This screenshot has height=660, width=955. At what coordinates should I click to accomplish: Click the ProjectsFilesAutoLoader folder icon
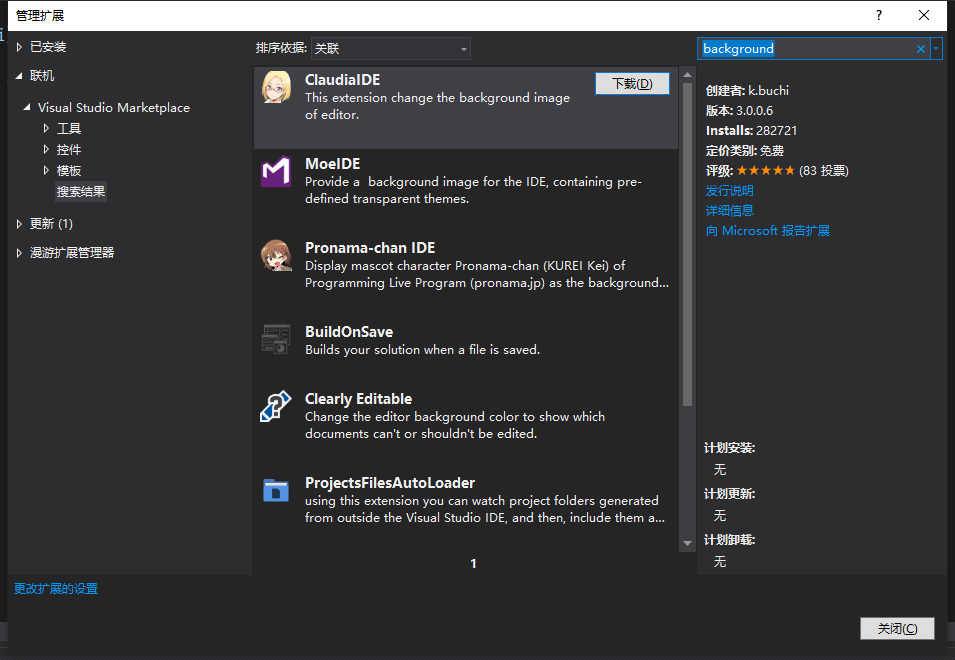click(276, 490)
